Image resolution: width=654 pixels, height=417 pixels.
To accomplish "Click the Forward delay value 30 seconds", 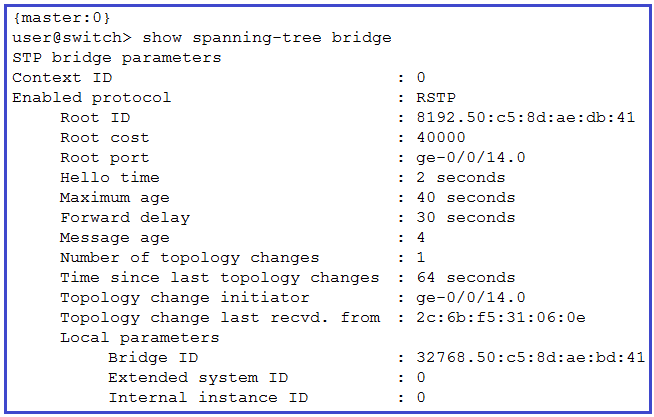I will 466,217.
